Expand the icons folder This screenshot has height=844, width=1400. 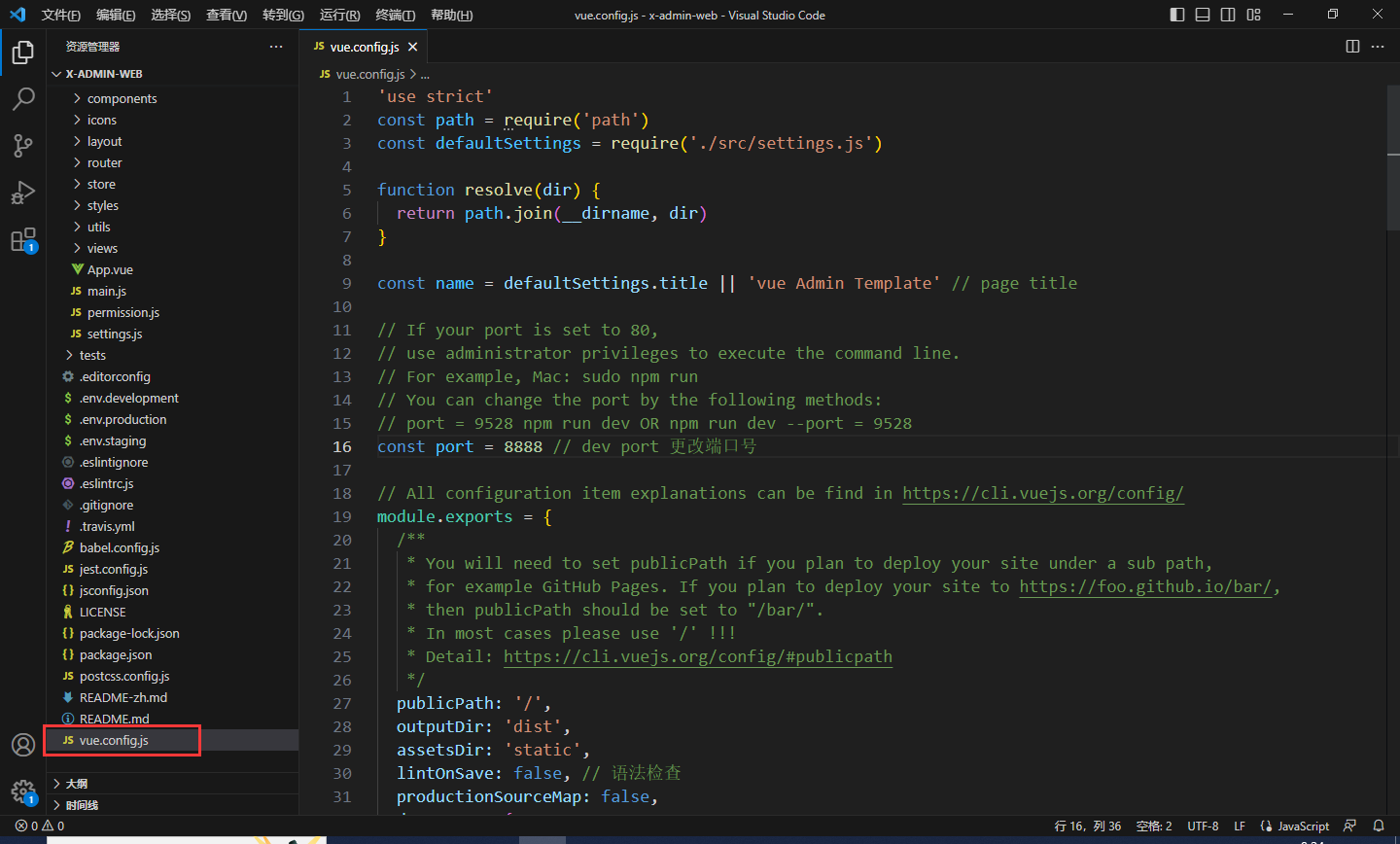(x=172, y=120)
